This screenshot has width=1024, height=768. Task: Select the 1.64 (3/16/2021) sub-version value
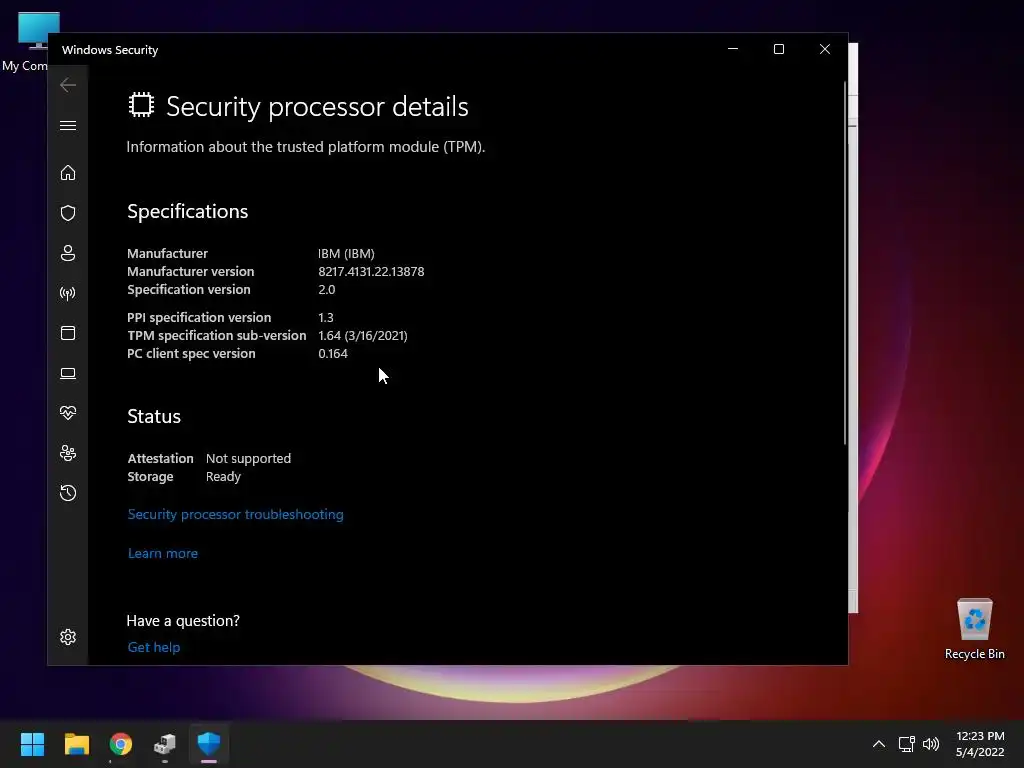click(362, 336)
